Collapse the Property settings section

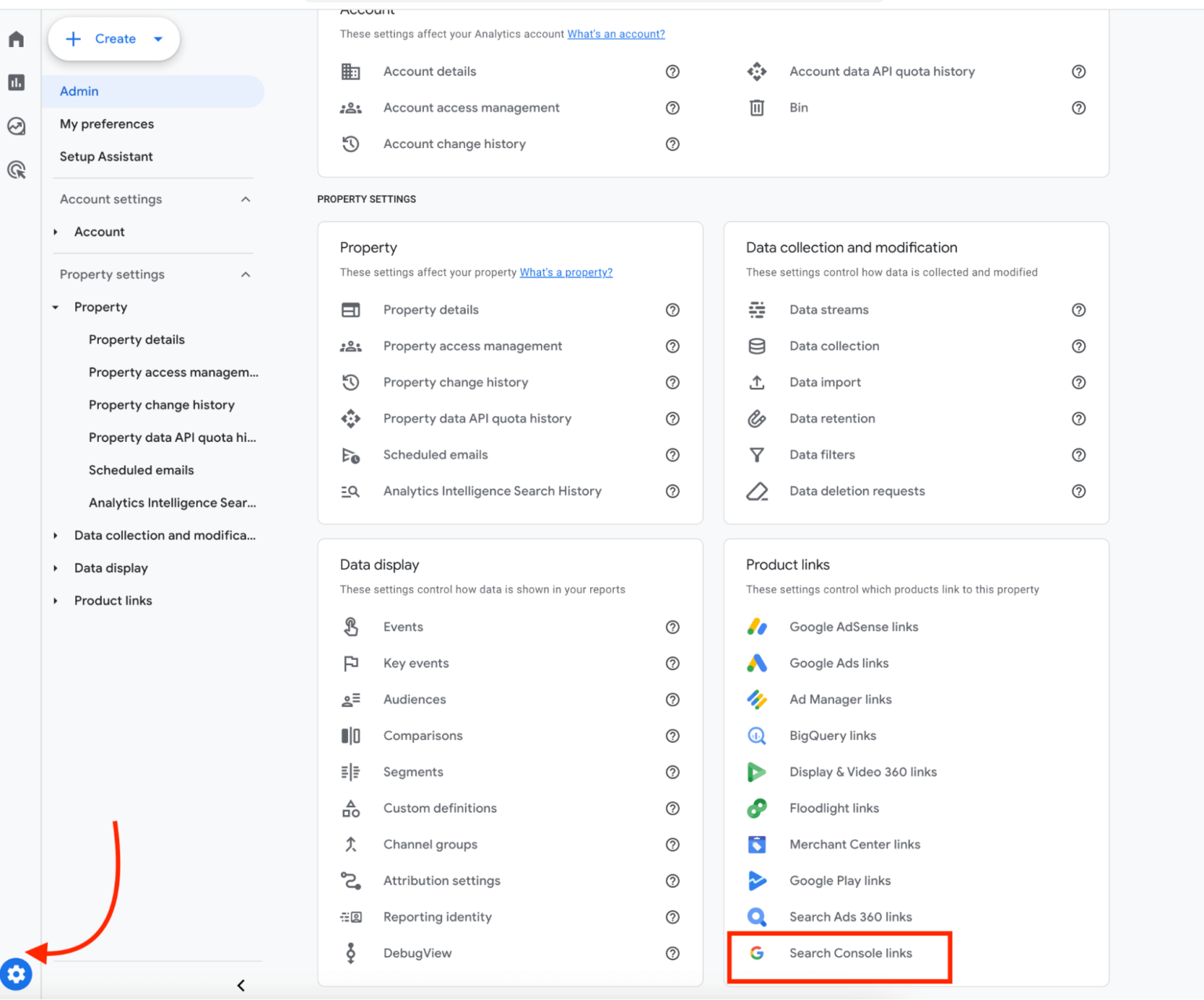pos(245,274)
